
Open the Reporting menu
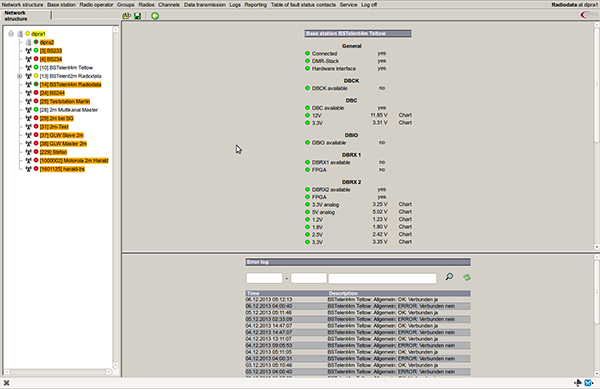pos(255,5)
